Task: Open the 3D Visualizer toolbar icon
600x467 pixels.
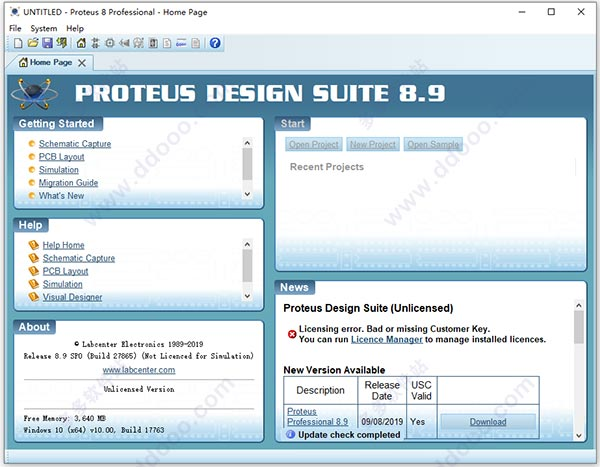Action: click(x=124, y=43)
